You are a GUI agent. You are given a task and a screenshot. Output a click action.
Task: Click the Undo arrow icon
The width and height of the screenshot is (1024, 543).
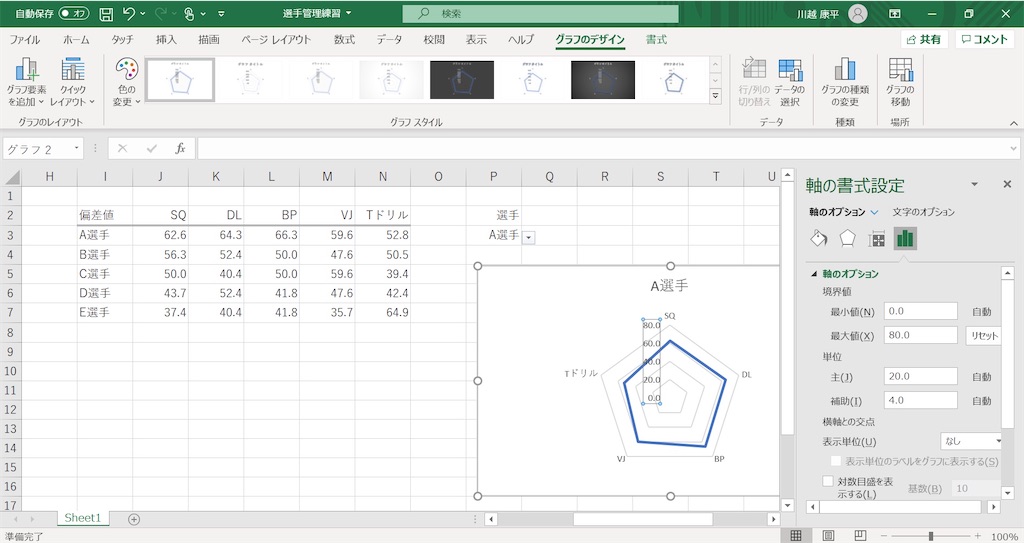pos(129,14)
